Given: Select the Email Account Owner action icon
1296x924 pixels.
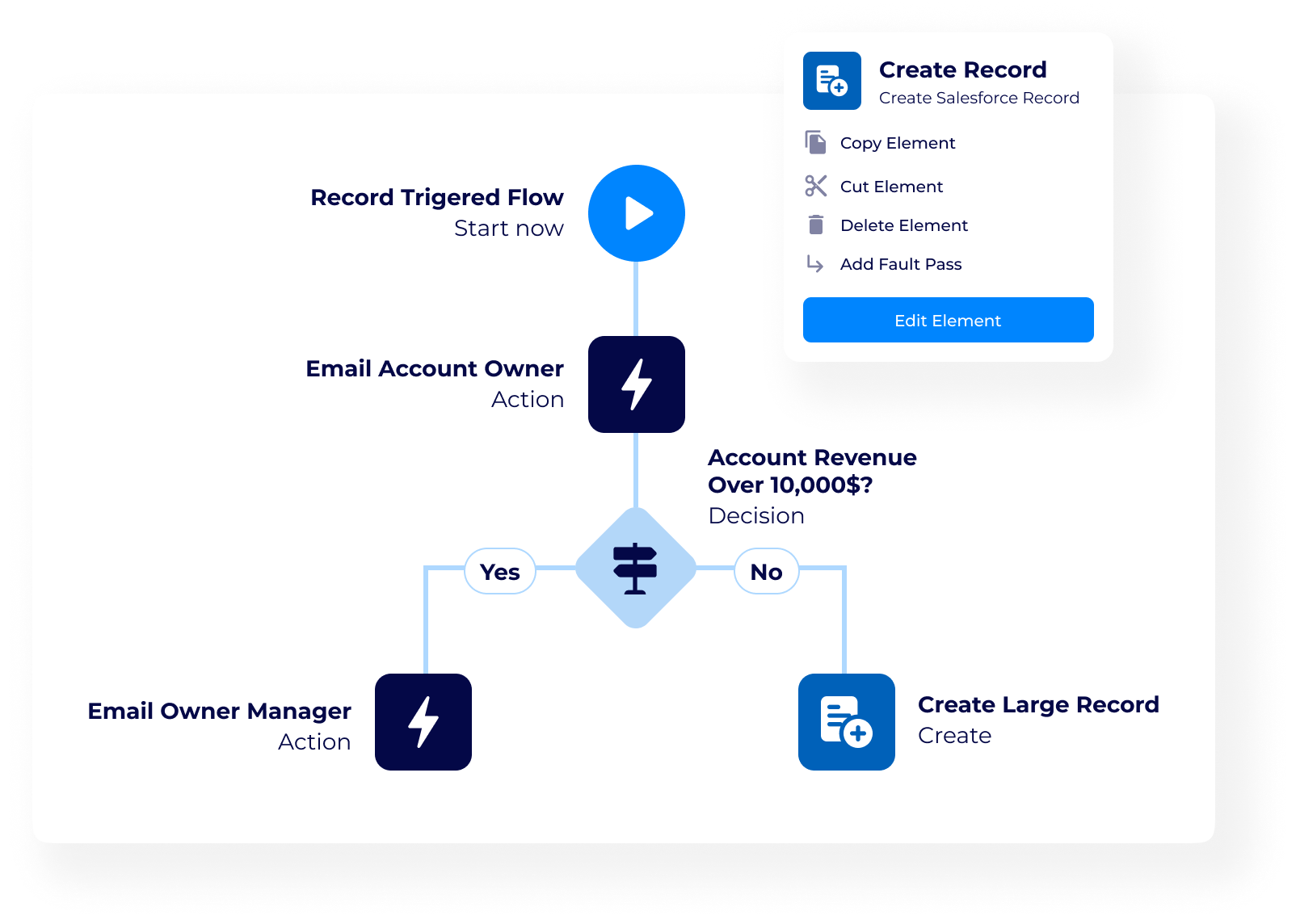Looking at the screenshot, I should 637,384.
